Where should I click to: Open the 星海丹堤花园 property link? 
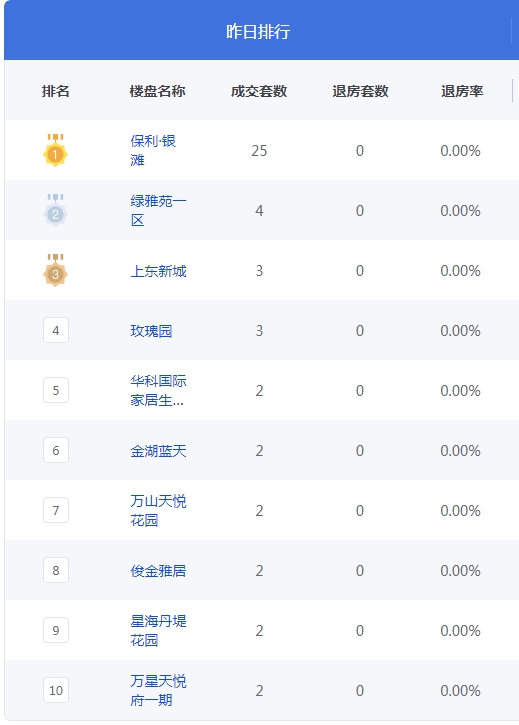point(158,631)
